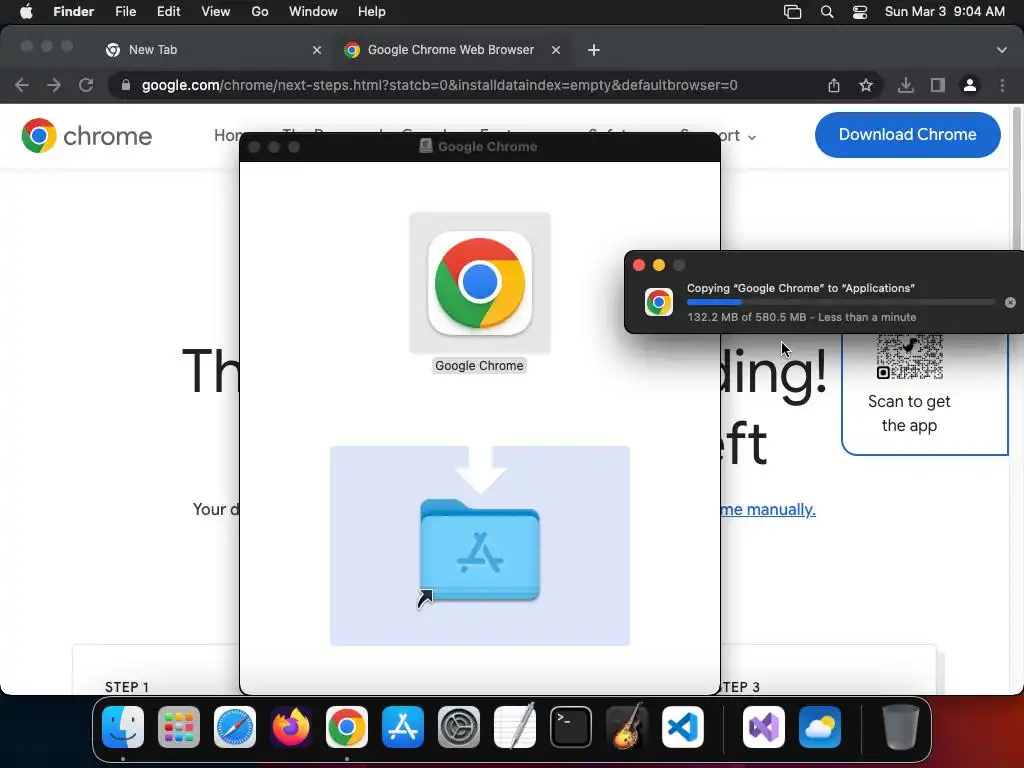The height and width of the screenshot is (768, 1024).
Task: Click the Scan to get the app QR code
Action: 910,357
